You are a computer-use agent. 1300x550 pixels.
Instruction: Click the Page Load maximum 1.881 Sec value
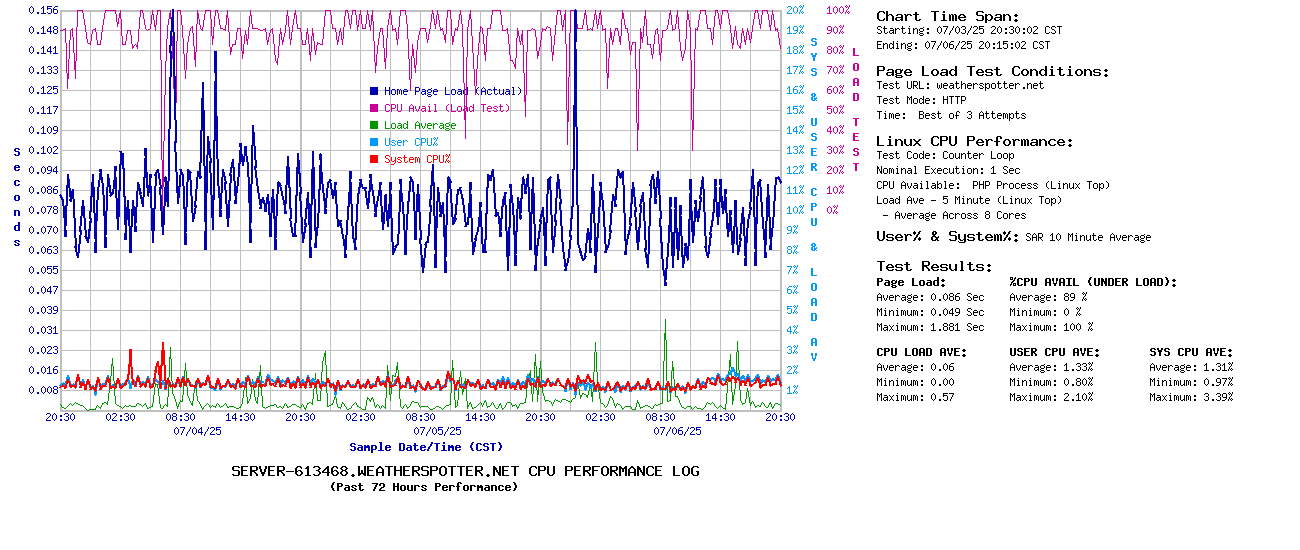pos(957,327)
